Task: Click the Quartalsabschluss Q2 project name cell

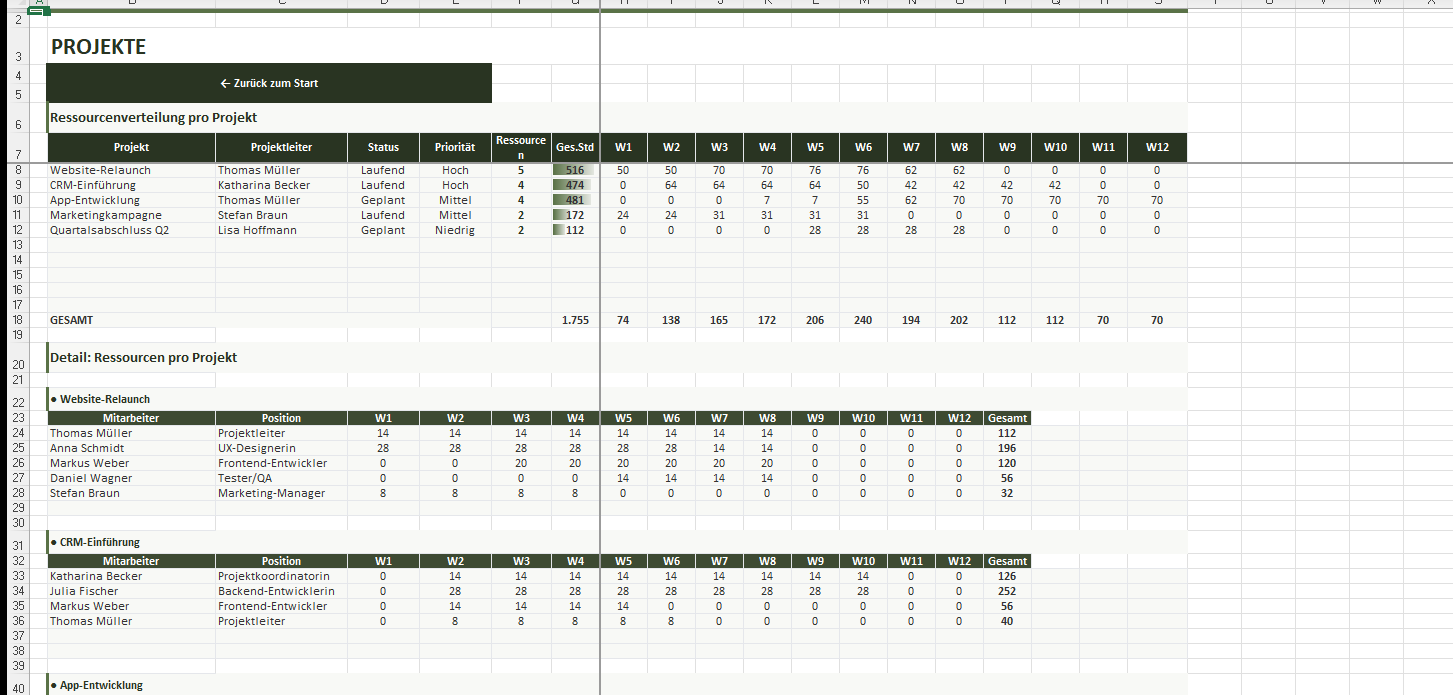Action: 106,230
